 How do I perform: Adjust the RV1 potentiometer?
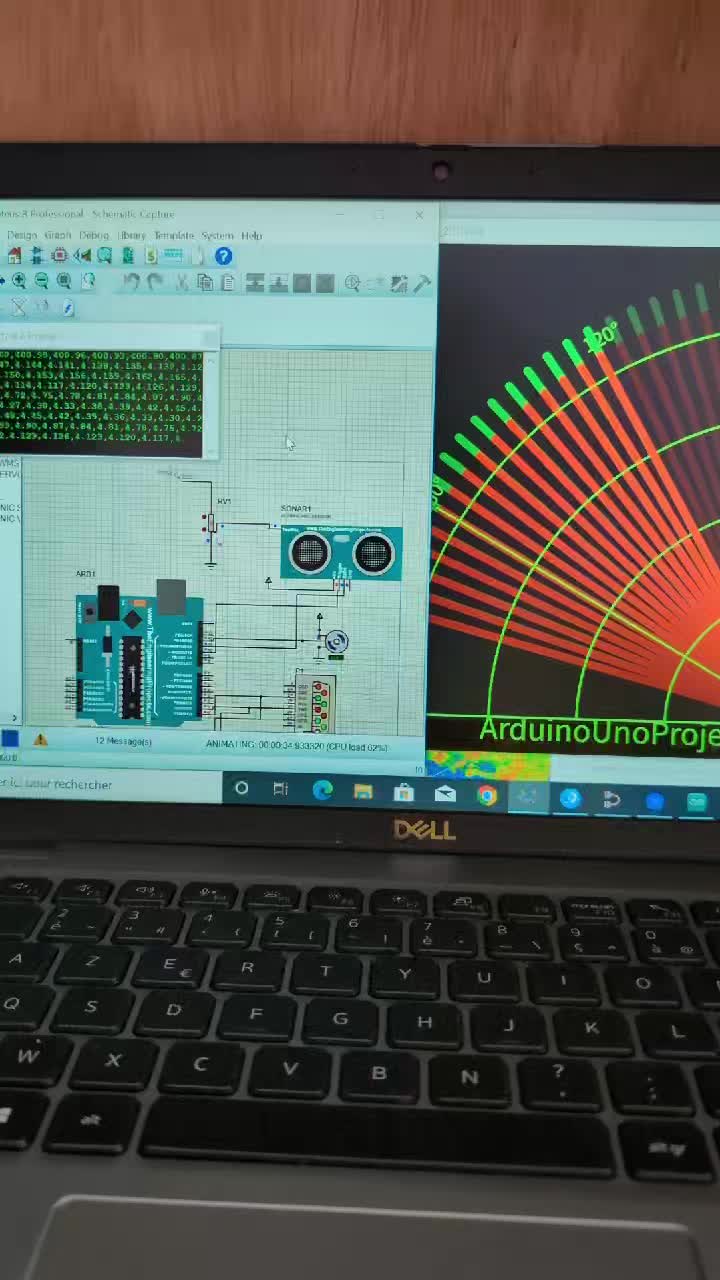pyautogui.click(x=211, y=524)
